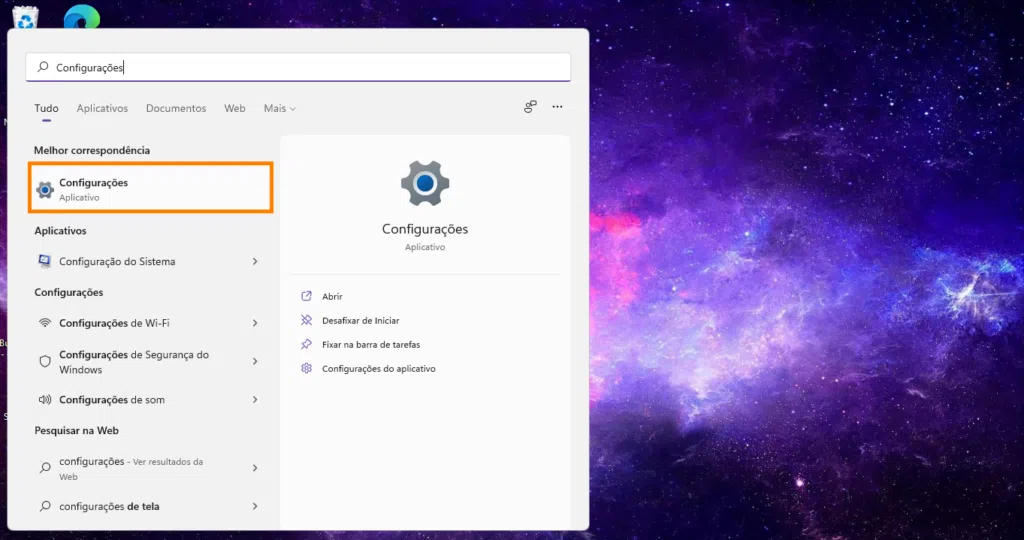Image resolution: width=1024 pixels, height=540 pixels.
Task: Click search icon beside configurações de tela
Action: click(x=45, y=506)
